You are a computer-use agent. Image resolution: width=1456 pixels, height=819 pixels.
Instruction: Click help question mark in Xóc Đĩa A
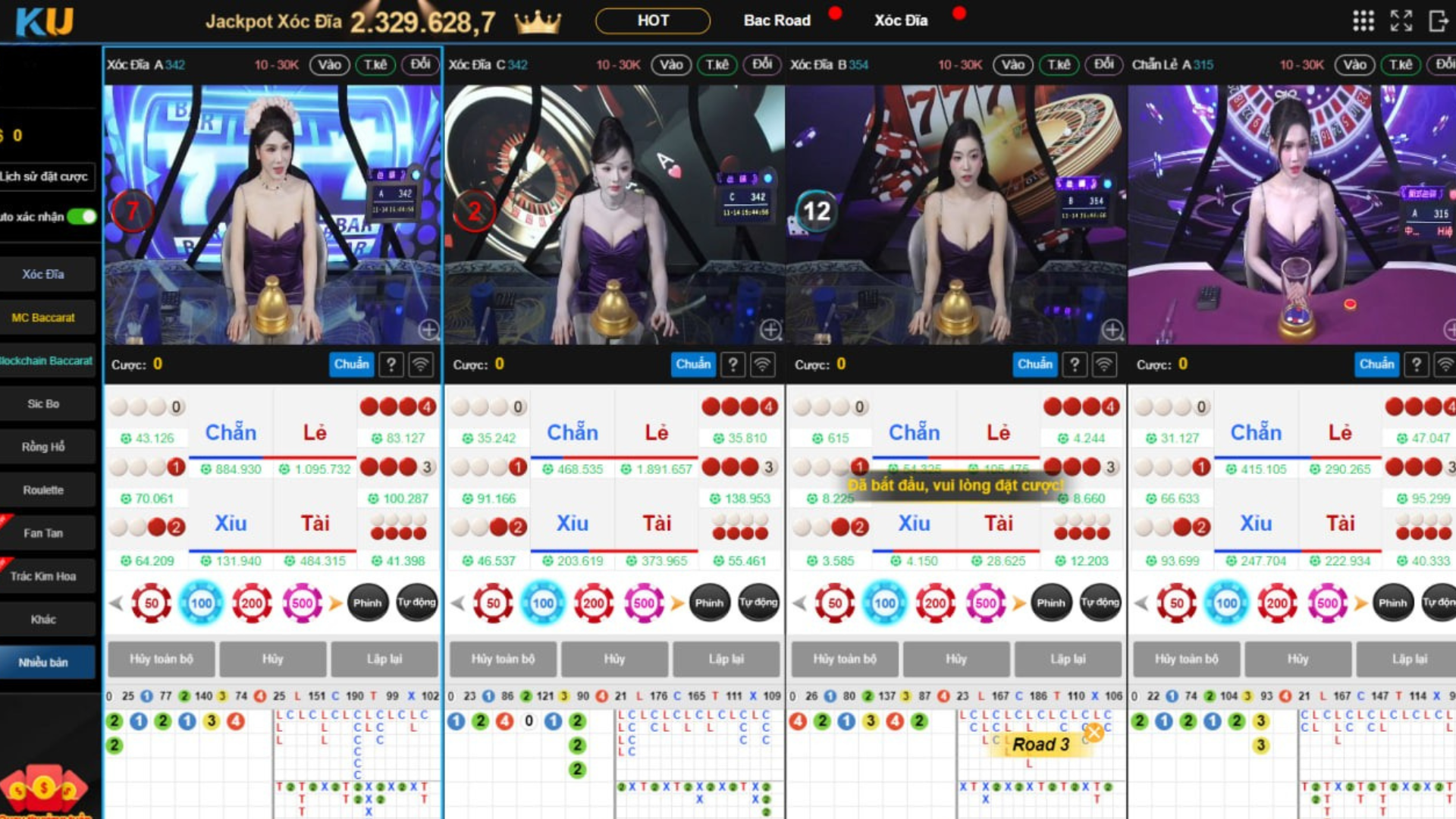tap(391, 365)
